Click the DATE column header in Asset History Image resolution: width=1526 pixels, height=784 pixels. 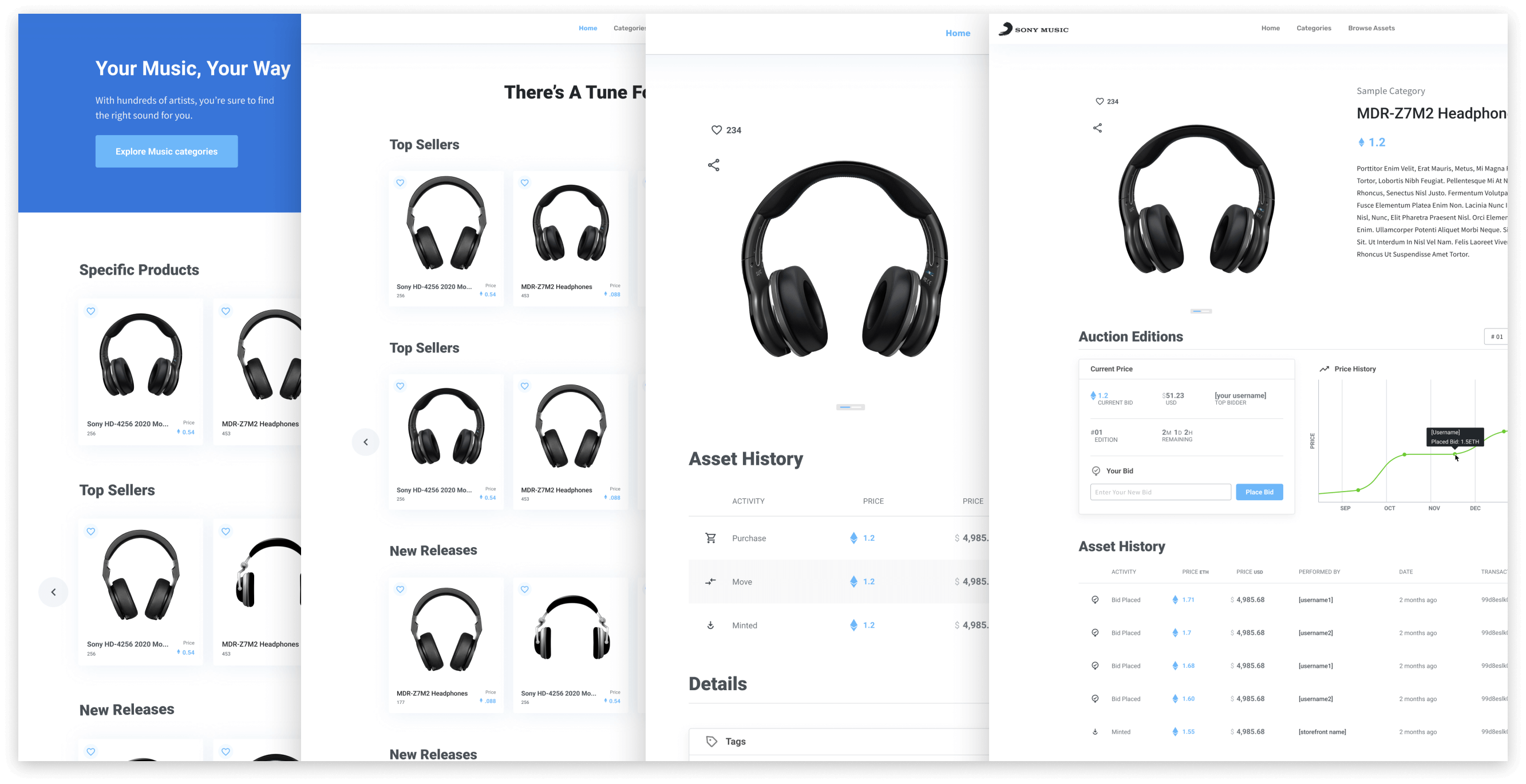(x=1405, y=572)
